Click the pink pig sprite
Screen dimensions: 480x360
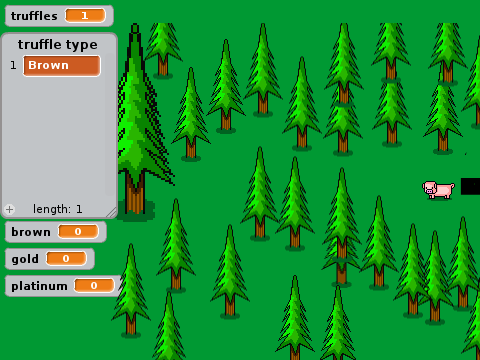(438, 190)
